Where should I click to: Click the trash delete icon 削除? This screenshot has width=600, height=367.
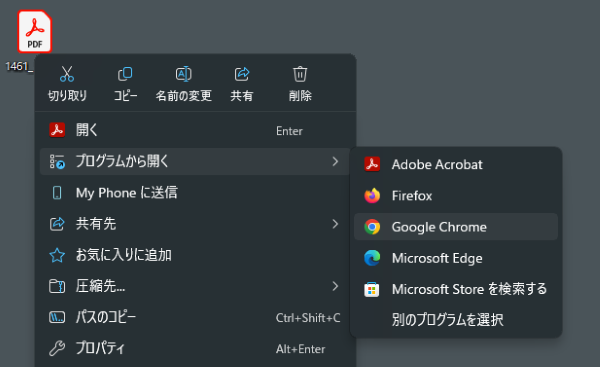coord(300,74)
